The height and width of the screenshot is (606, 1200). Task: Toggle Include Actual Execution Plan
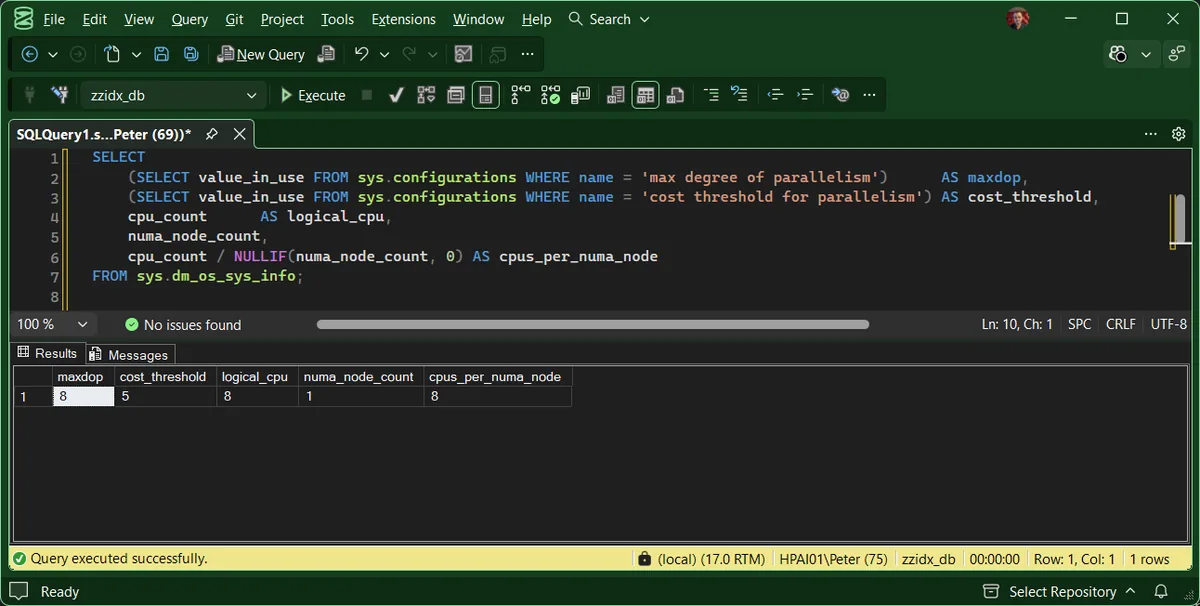tap(520, 95)
